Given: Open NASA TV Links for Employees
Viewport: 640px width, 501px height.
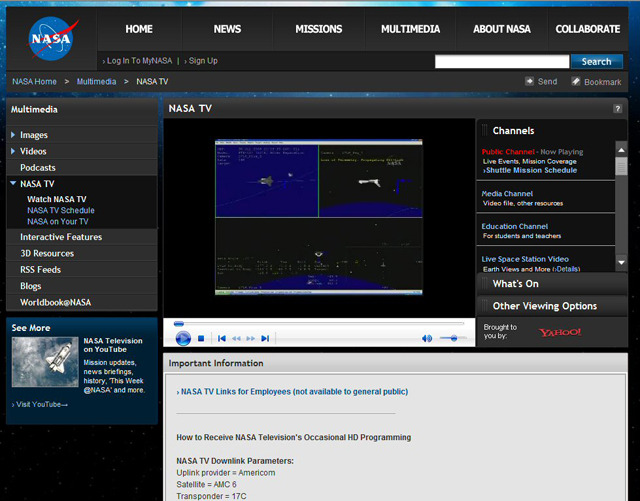Looking at the screenshot, I should [292, 392].
